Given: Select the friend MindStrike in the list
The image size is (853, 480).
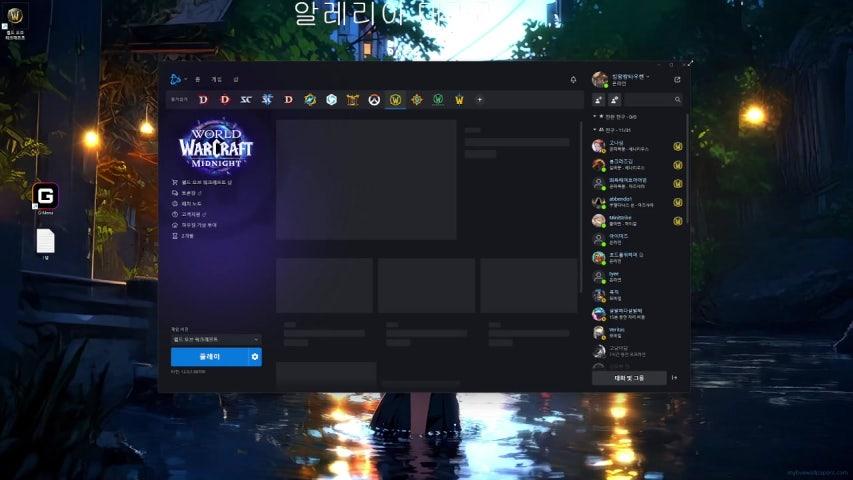Looking at the screenshot, I should tap(638, 220).
